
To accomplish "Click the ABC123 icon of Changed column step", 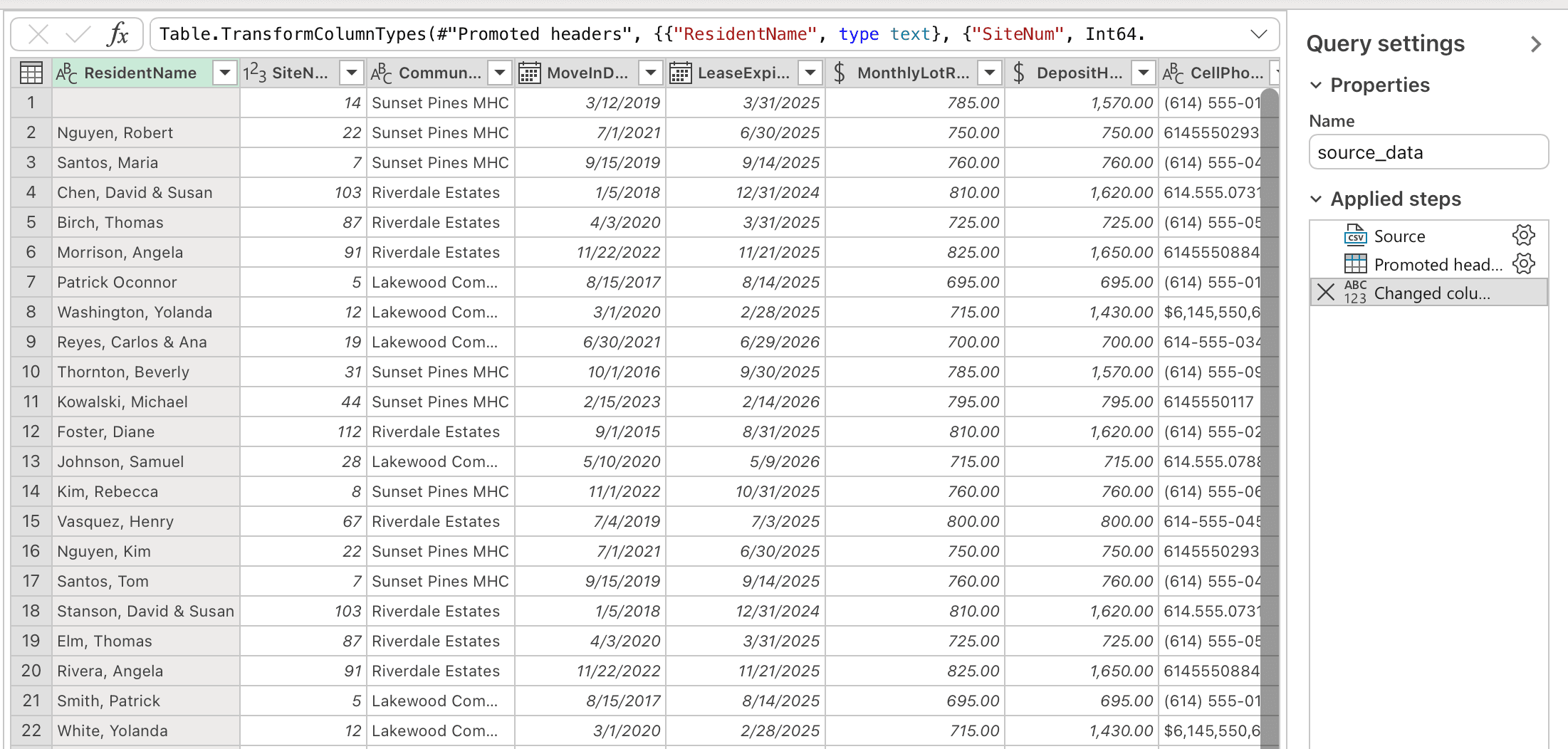I will (x=1355, y=292).
